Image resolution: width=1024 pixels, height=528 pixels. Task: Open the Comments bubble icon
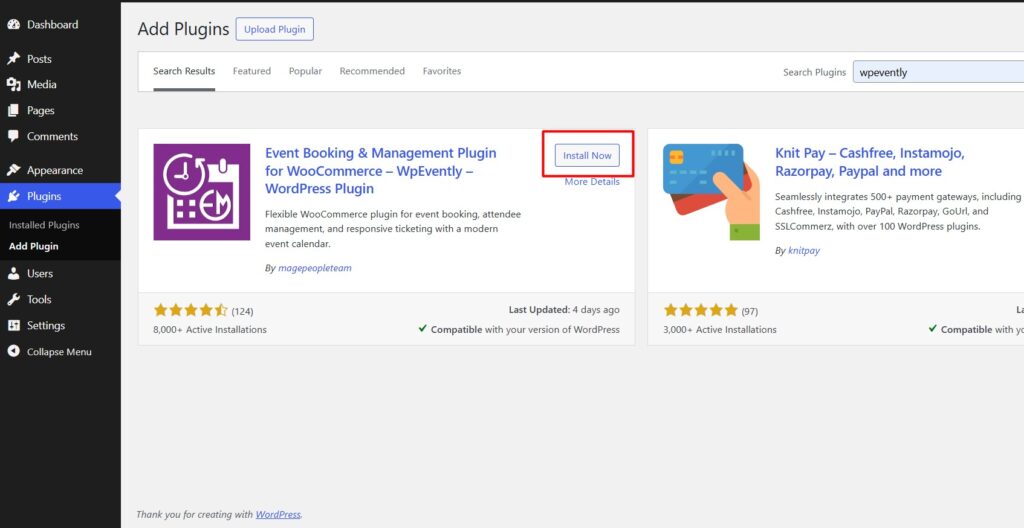pos(13,137)
